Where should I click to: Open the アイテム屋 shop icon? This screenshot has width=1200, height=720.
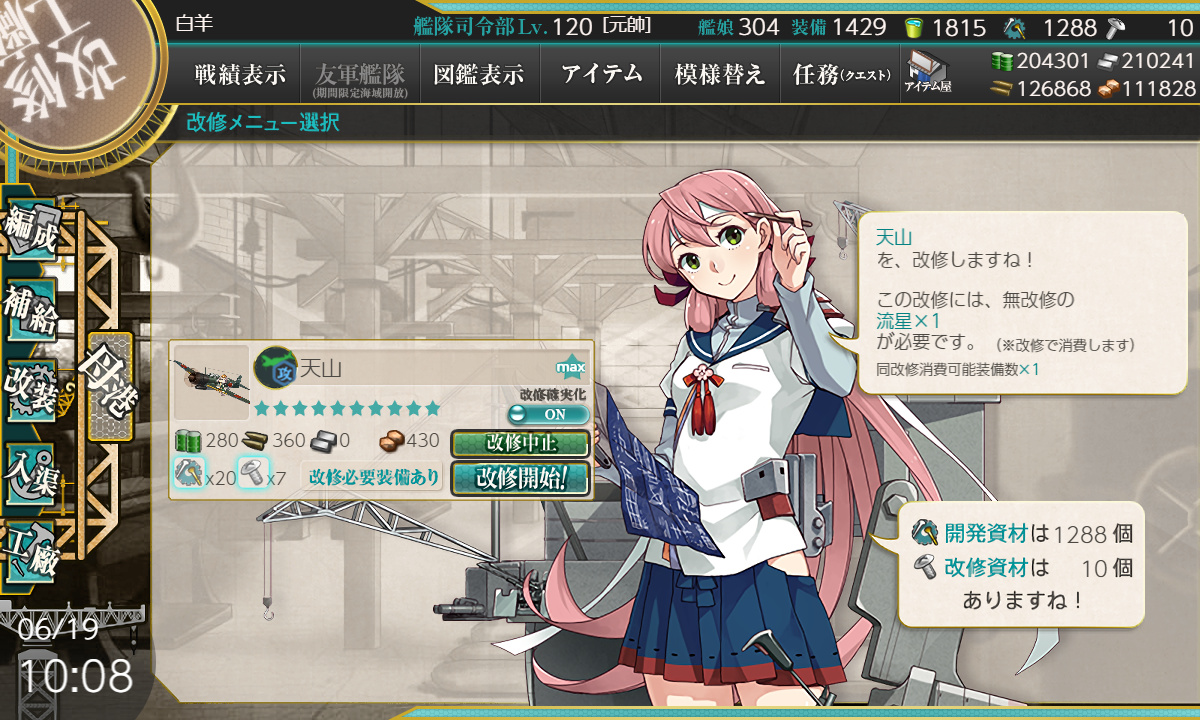click(x=928, y=73)
